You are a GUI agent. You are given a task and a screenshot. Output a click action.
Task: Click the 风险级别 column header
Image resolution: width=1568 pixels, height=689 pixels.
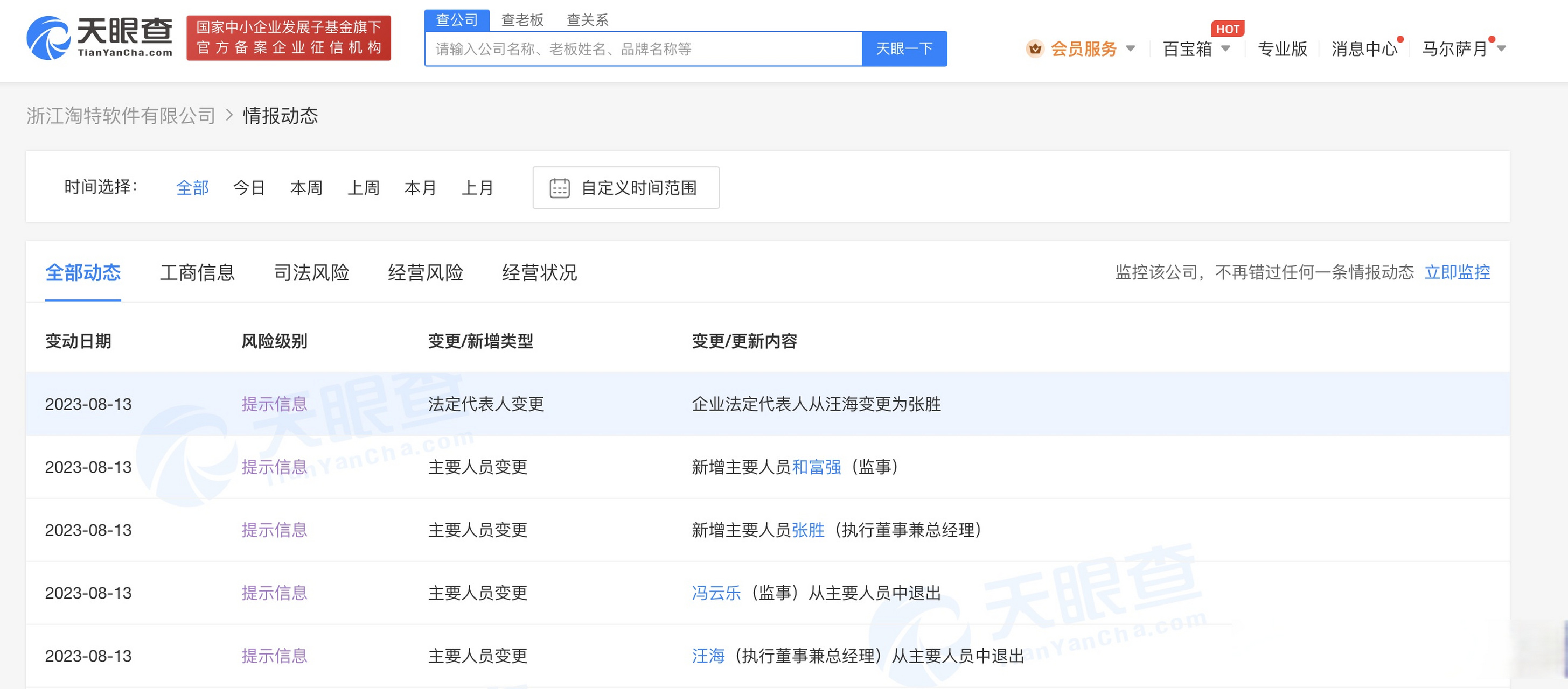point(274,341)
